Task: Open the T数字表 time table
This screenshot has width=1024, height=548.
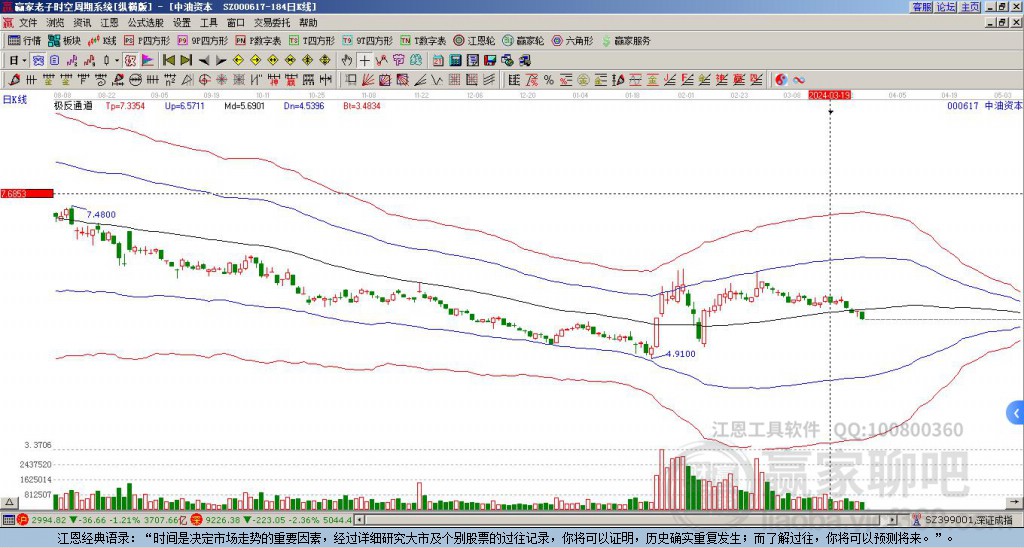Action: coord(423,40)
